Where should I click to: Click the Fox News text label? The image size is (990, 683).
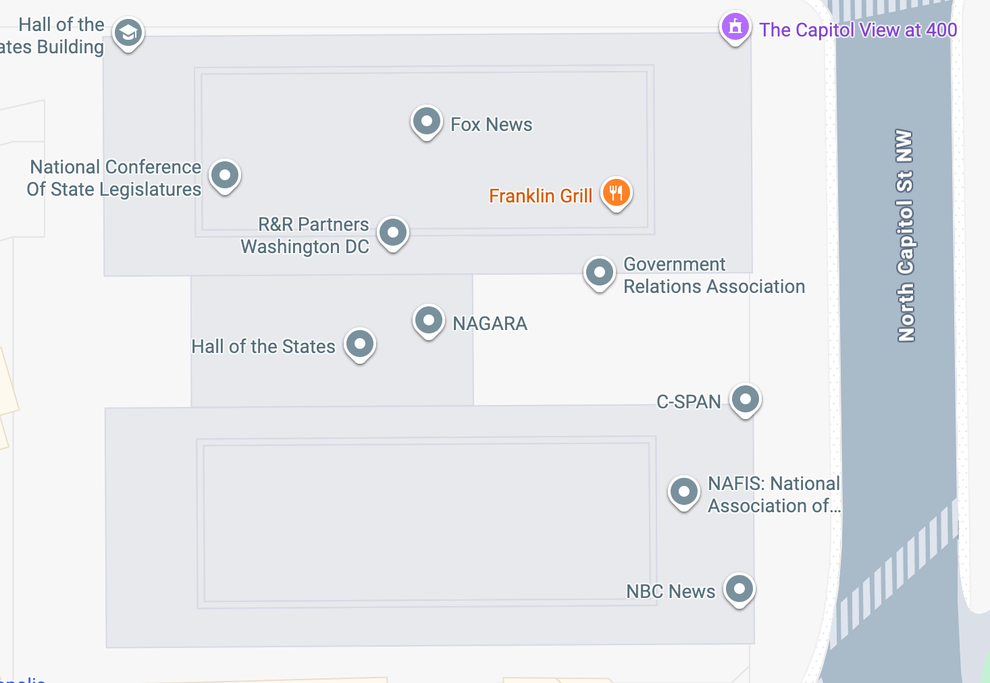[491, 125]
